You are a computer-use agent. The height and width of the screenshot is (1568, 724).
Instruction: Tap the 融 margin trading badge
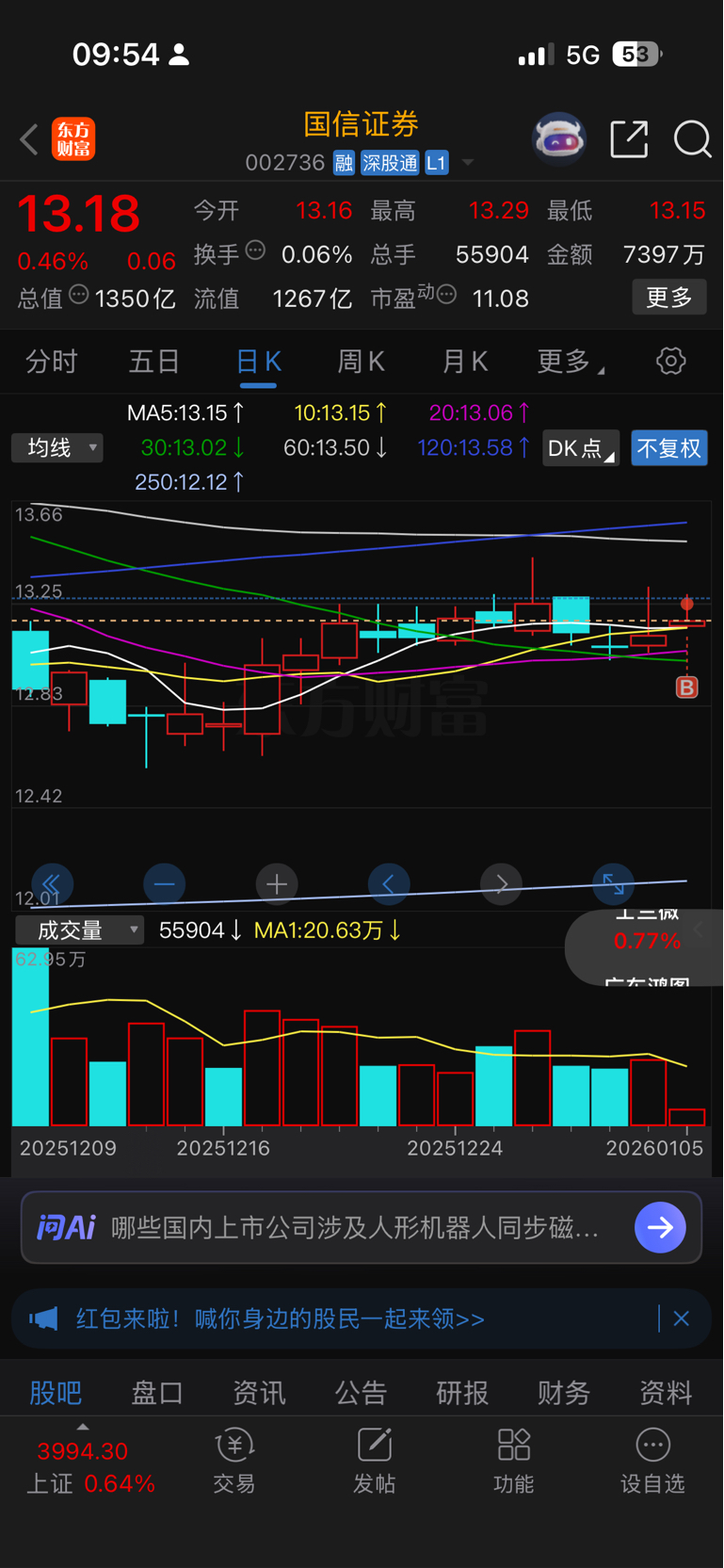click(x=344, y=163)
